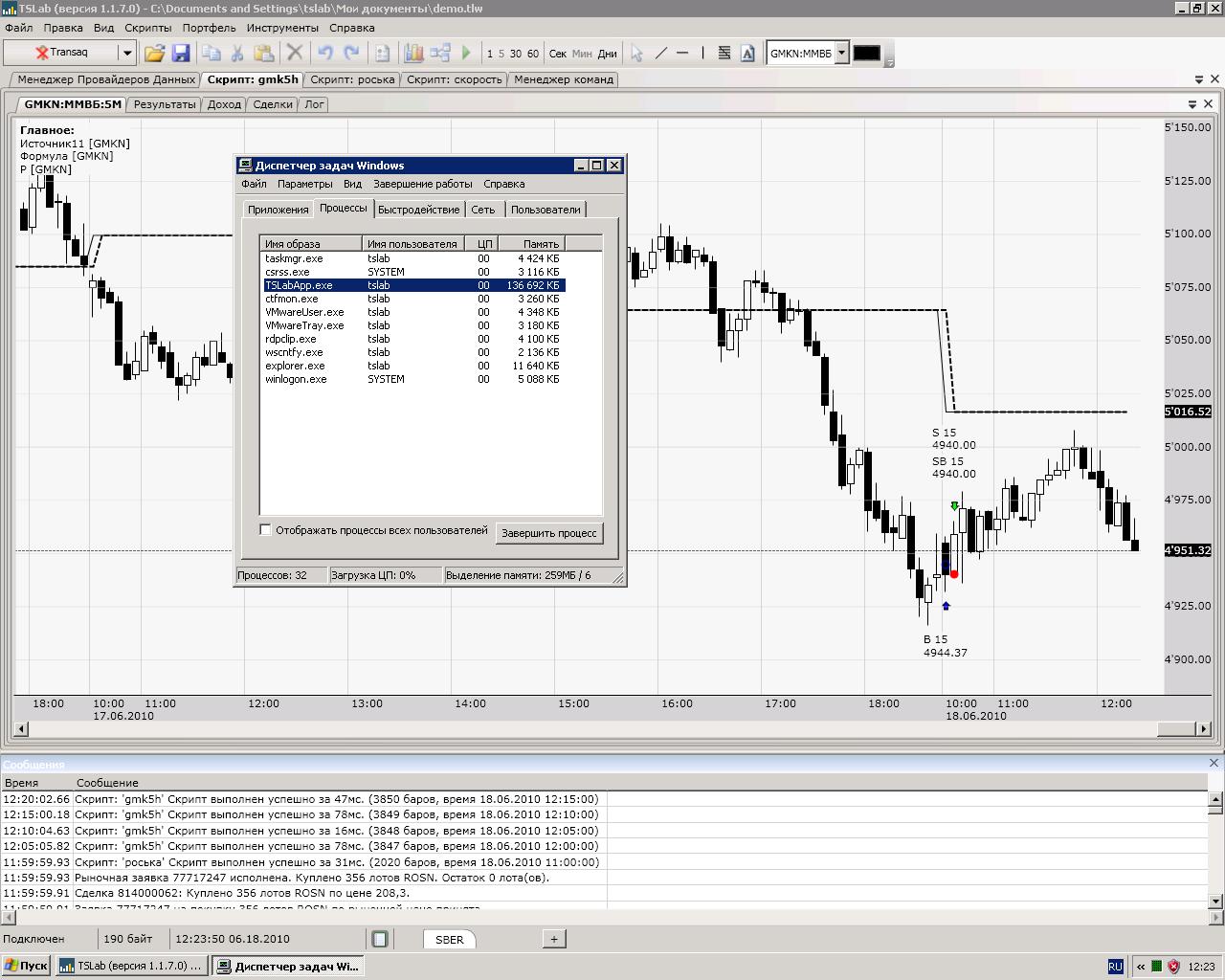Toggle the 'Дни' timeframe button

point(608,54)
